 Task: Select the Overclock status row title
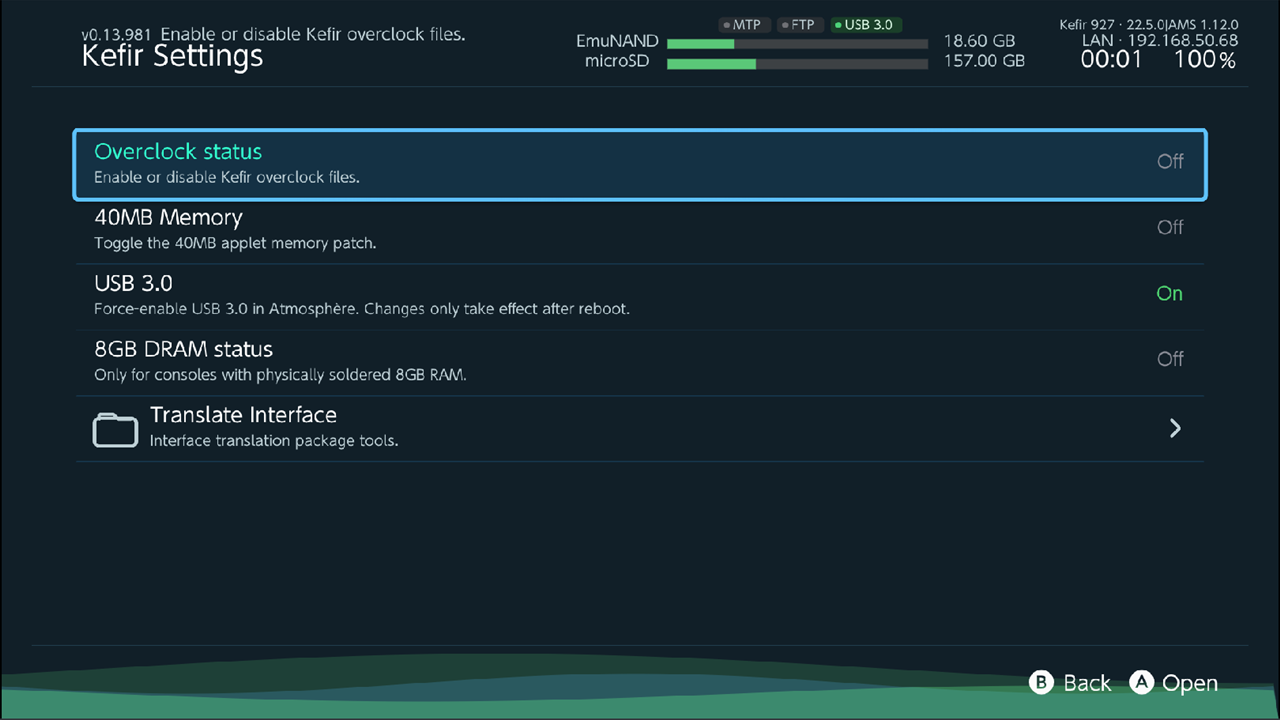coord(178,152)
